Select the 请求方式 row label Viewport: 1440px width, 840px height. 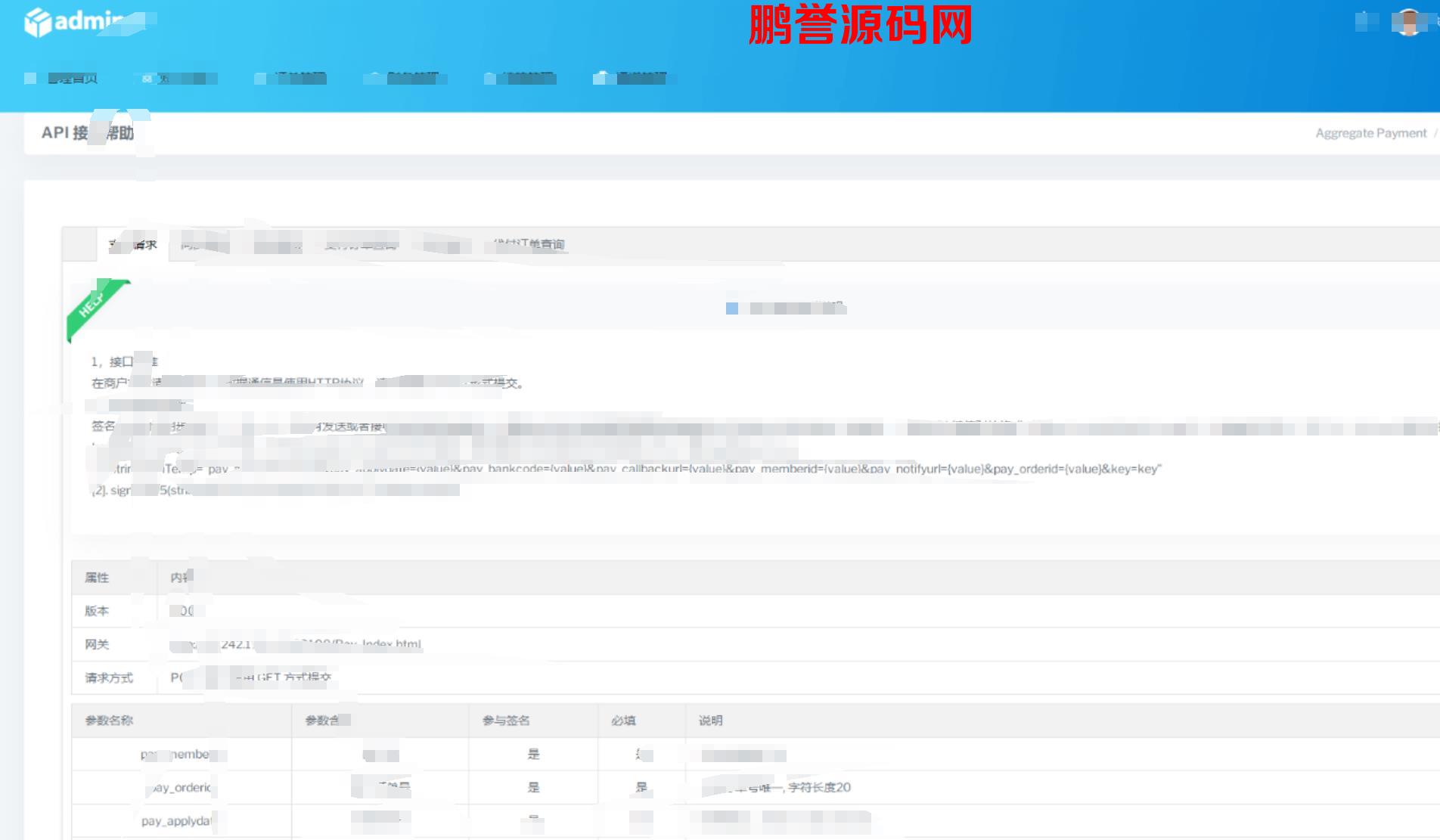(109, 677)
